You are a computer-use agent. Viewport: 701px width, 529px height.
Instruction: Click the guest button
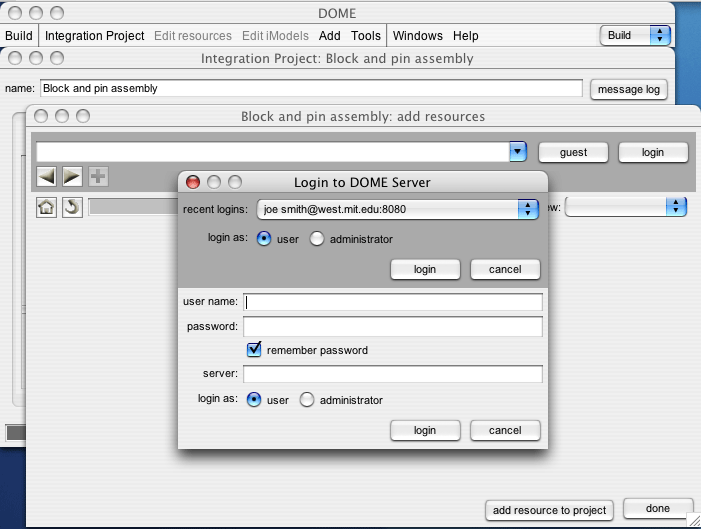(x=573, y=152)
